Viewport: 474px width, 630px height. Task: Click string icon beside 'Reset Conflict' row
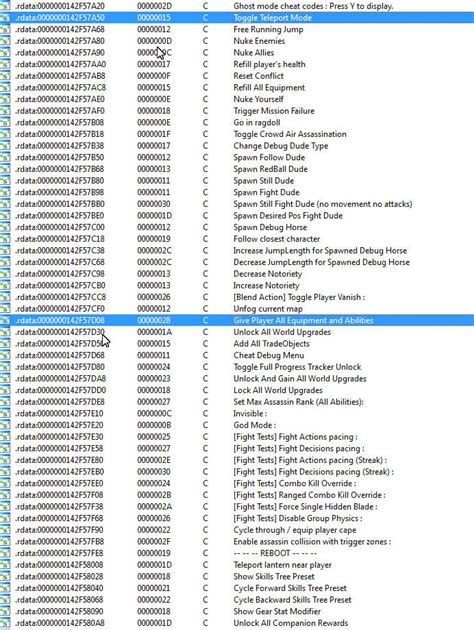(5, 76)
